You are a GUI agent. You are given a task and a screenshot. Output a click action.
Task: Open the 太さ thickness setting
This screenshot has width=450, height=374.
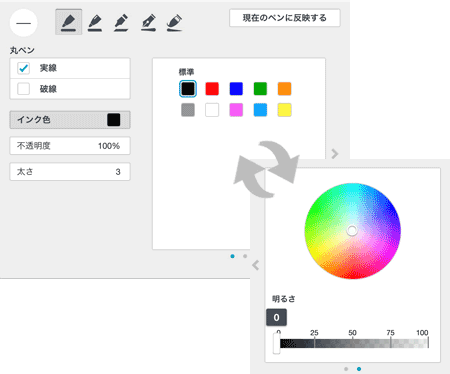pyautogui.click(x=70, y=172)
